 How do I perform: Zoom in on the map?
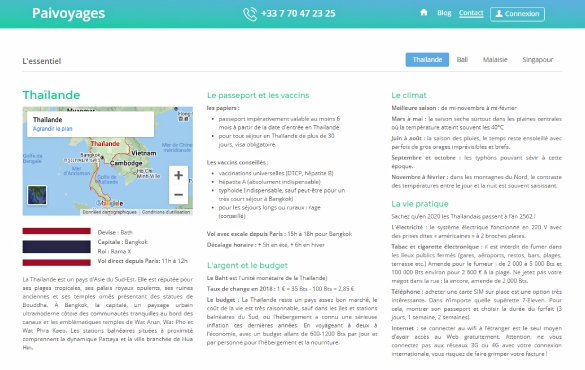178,175
